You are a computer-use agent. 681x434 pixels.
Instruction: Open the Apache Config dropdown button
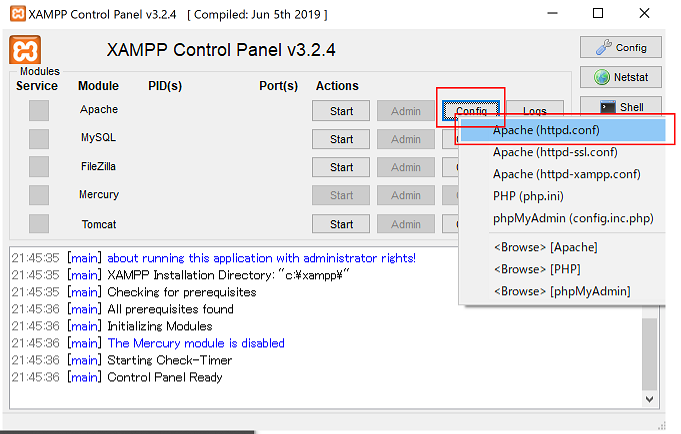(x=471, y=110)
